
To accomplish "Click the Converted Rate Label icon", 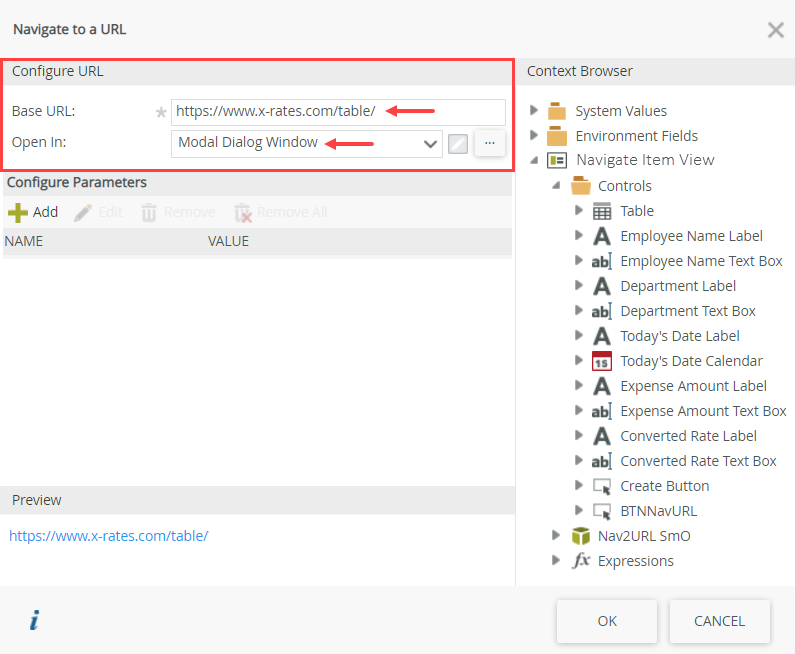I will [x=602, y=436].
